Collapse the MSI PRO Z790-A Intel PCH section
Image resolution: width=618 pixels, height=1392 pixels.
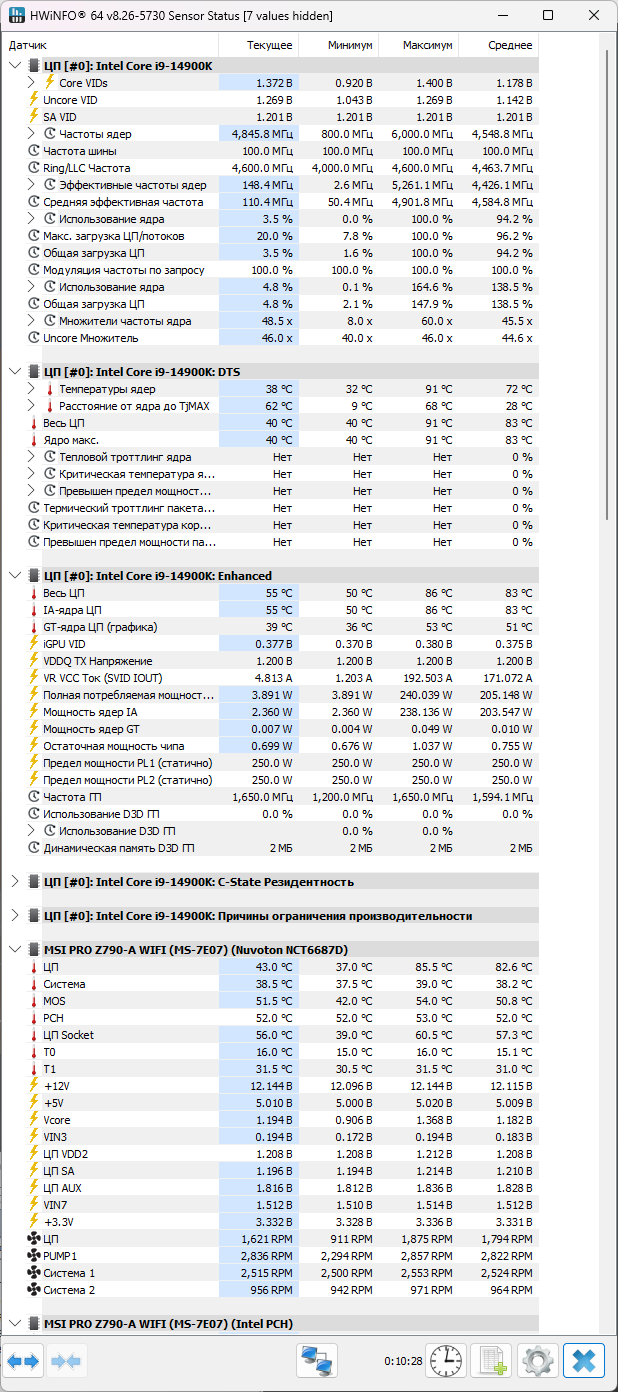pos(14,1324)
